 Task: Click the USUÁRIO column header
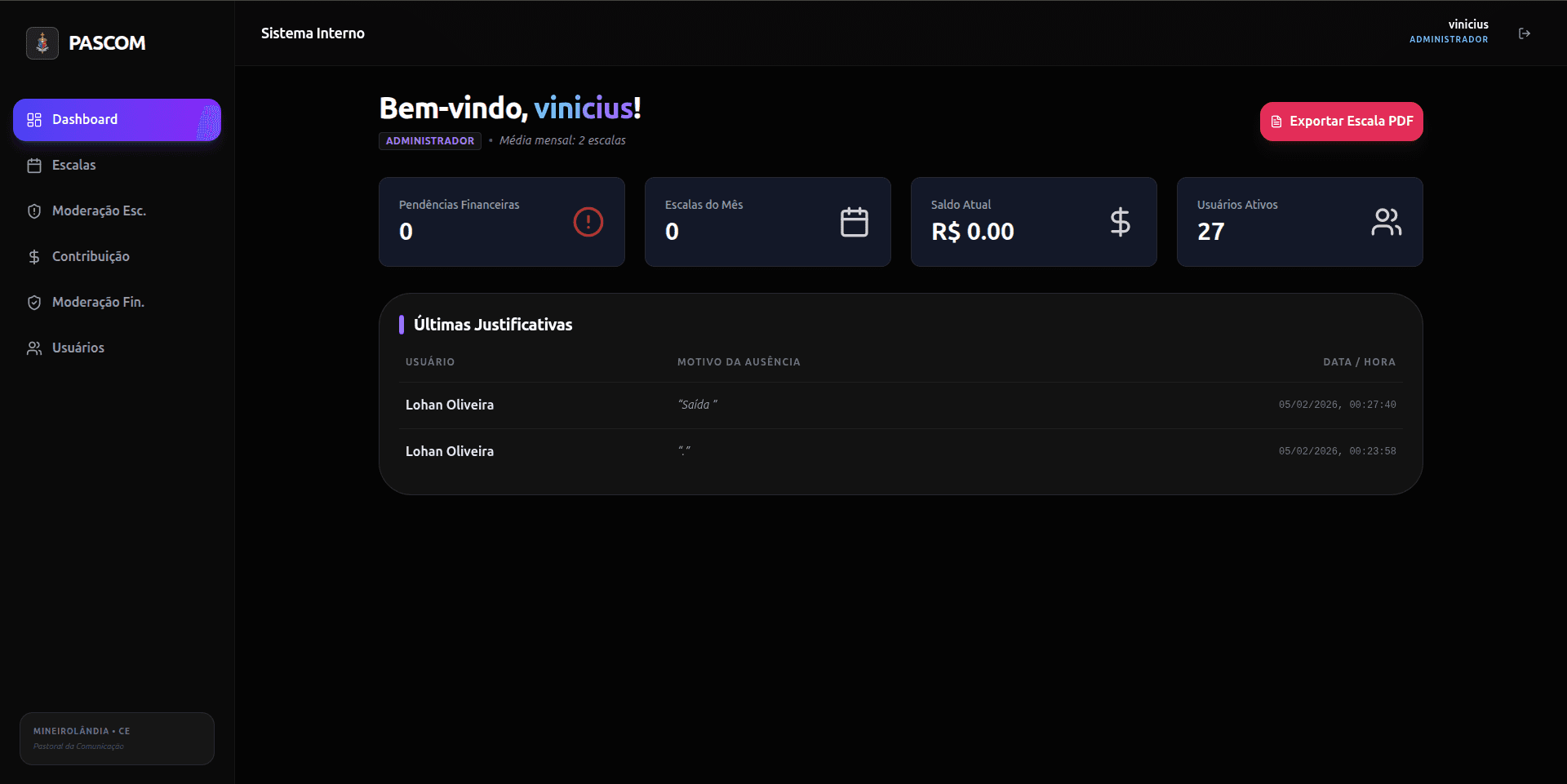pos(430,362)
